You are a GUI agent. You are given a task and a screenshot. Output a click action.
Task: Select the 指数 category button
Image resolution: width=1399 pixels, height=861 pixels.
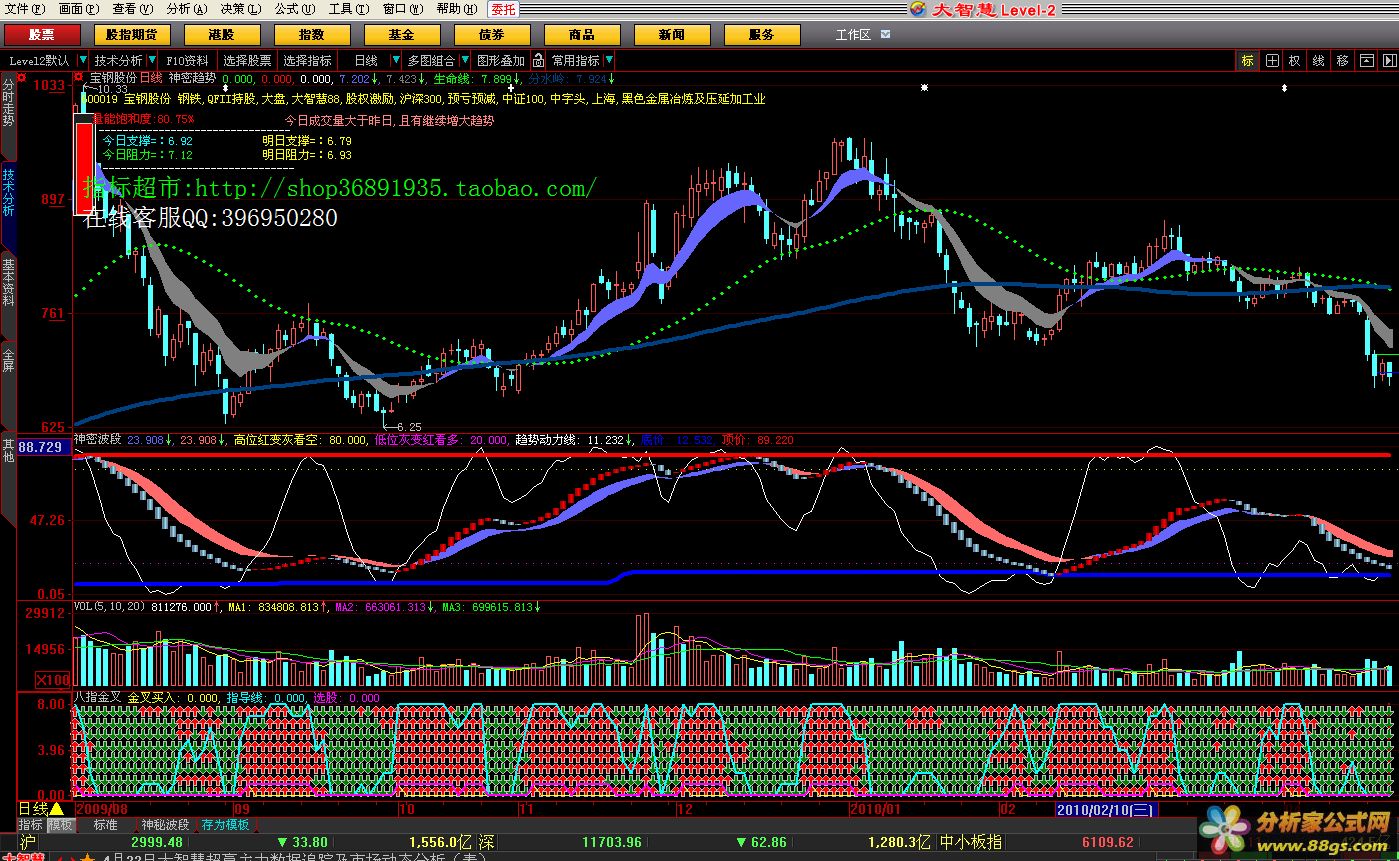coord(312,35)
